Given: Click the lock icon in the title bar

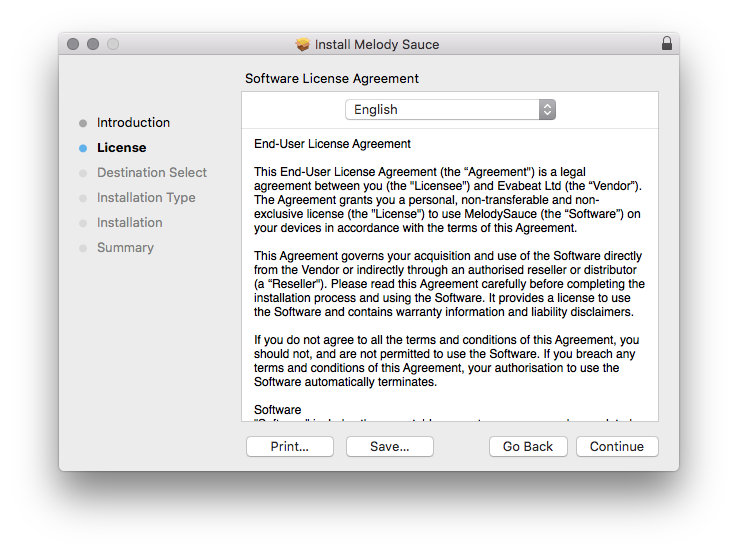Looking at the screenshot, I should (666, 44).
